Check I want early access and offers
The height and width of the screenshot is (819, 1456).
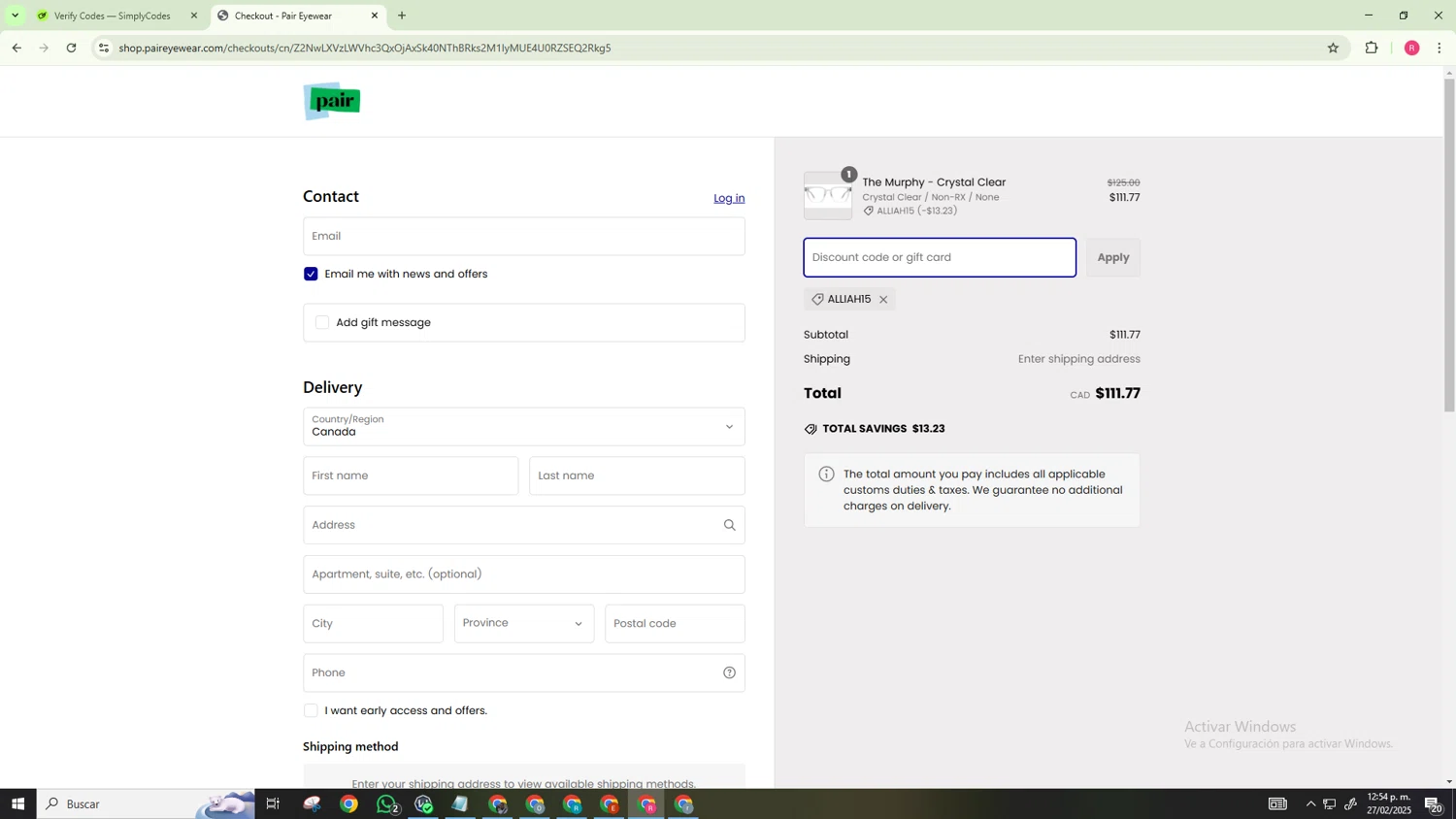tap(311, 710)
